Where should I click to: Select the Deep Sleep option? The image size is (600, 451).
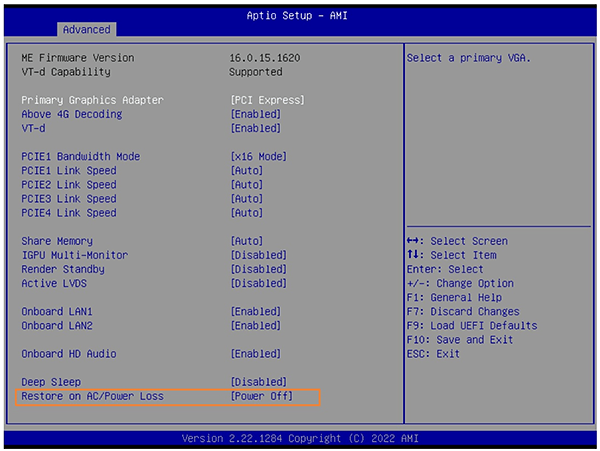tap(51, 382)
